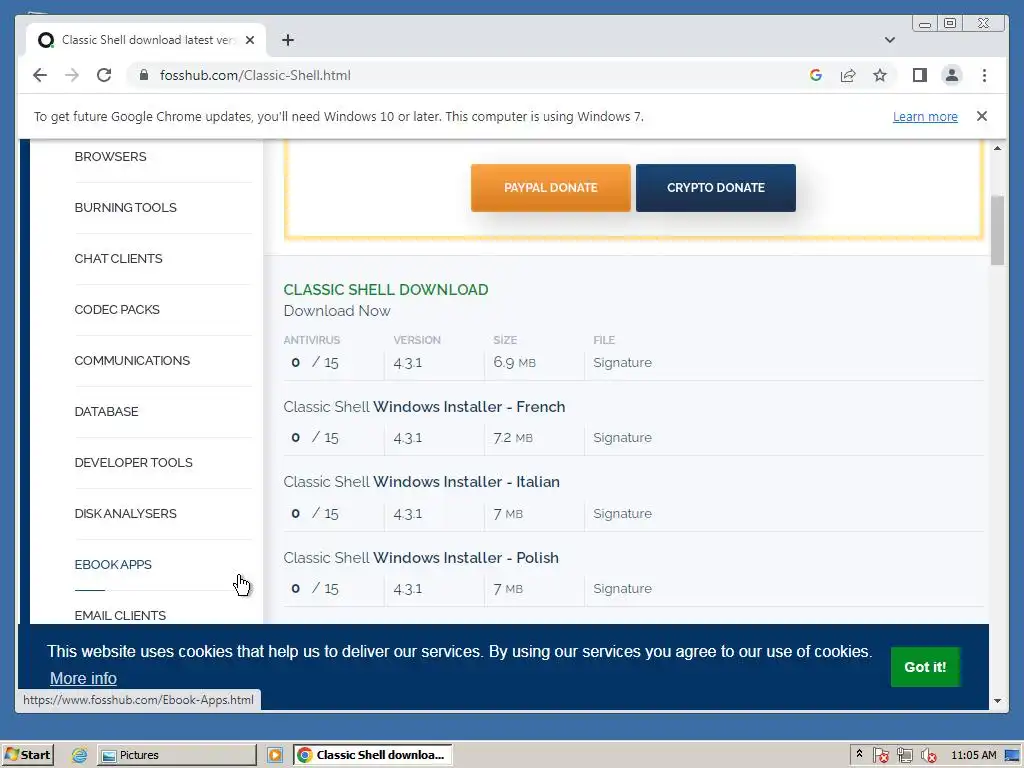Go back to the previous page

pos(40,75)
